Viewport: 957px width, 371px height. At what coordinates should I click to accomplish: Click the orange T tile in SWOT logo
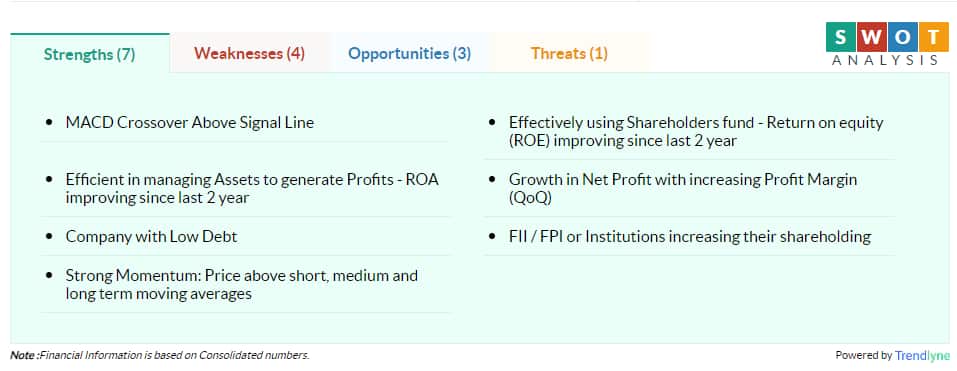click(933, 37)
